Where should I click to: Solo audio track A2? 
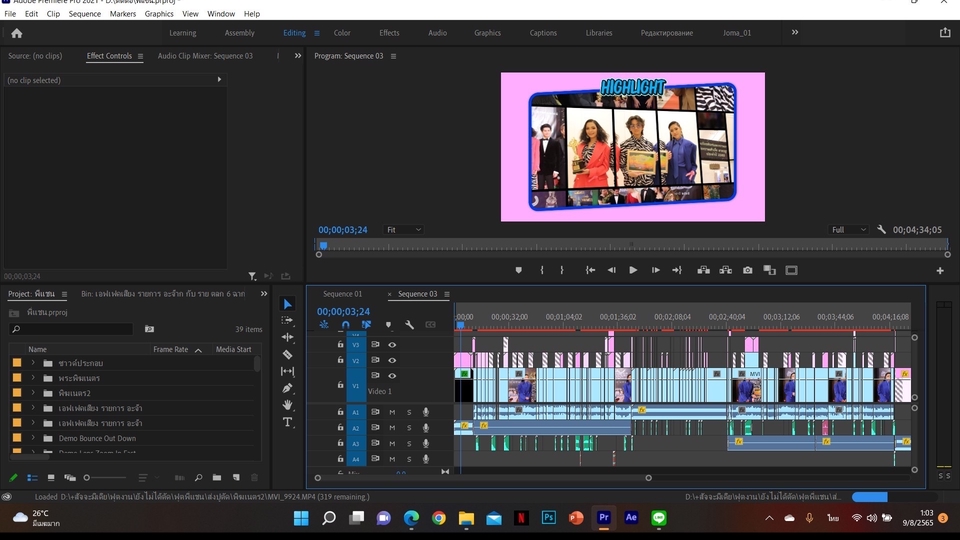pos(409,428)
